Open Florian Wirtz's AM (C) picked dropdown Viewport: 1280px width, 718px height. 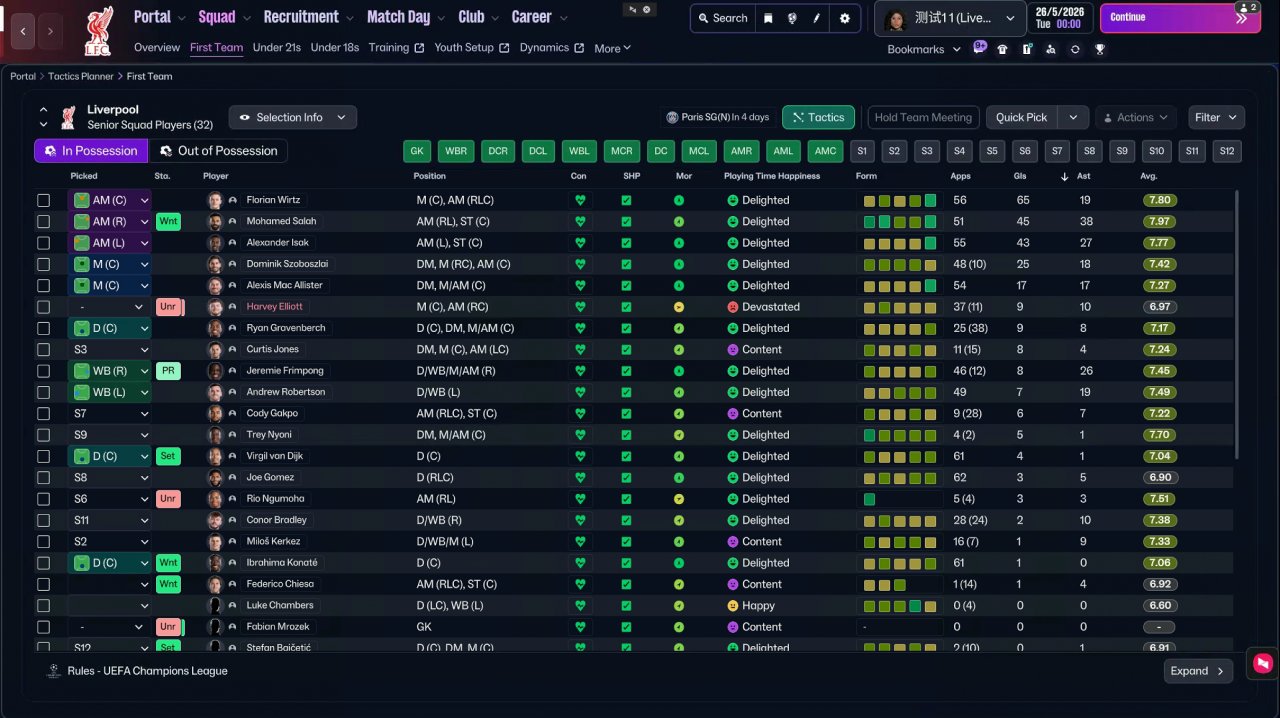pyautogui.click(x=109, y=200)
